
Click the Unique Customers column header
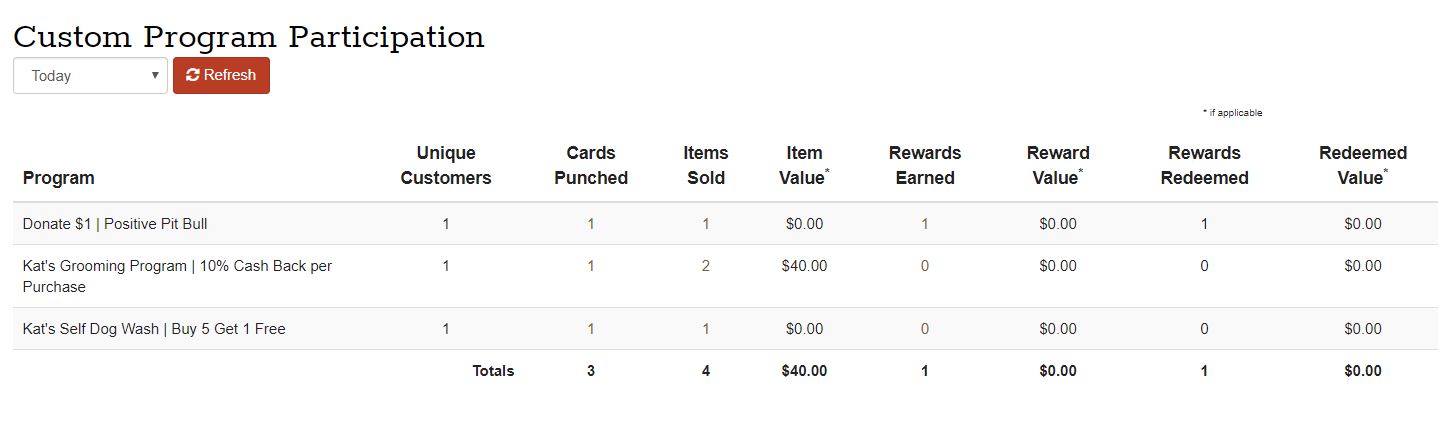pyautogui.click(x=446, y=166)
